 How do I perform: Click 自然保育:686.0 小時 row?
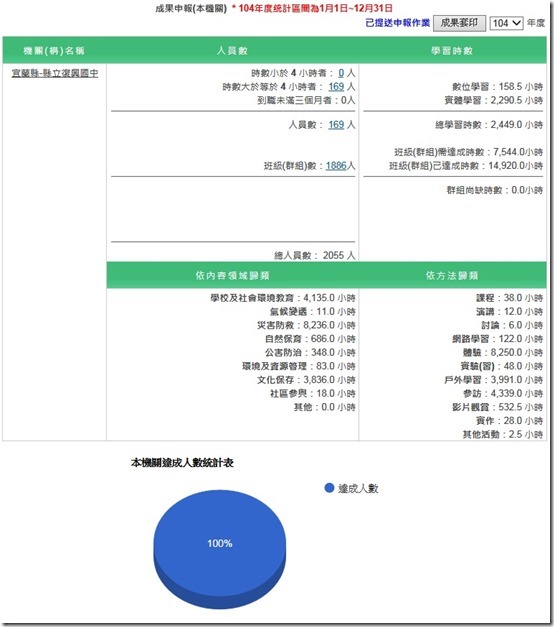[x=310, y=339]
